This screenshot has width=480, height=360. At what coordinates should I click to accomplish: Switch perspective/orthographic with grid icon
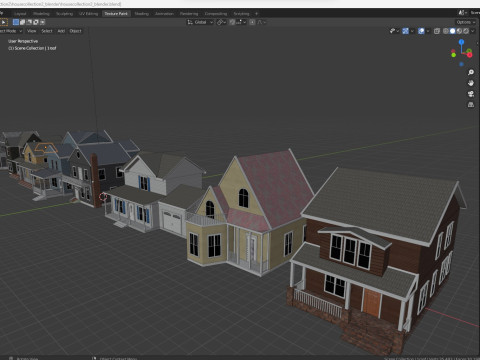(471, 105)
